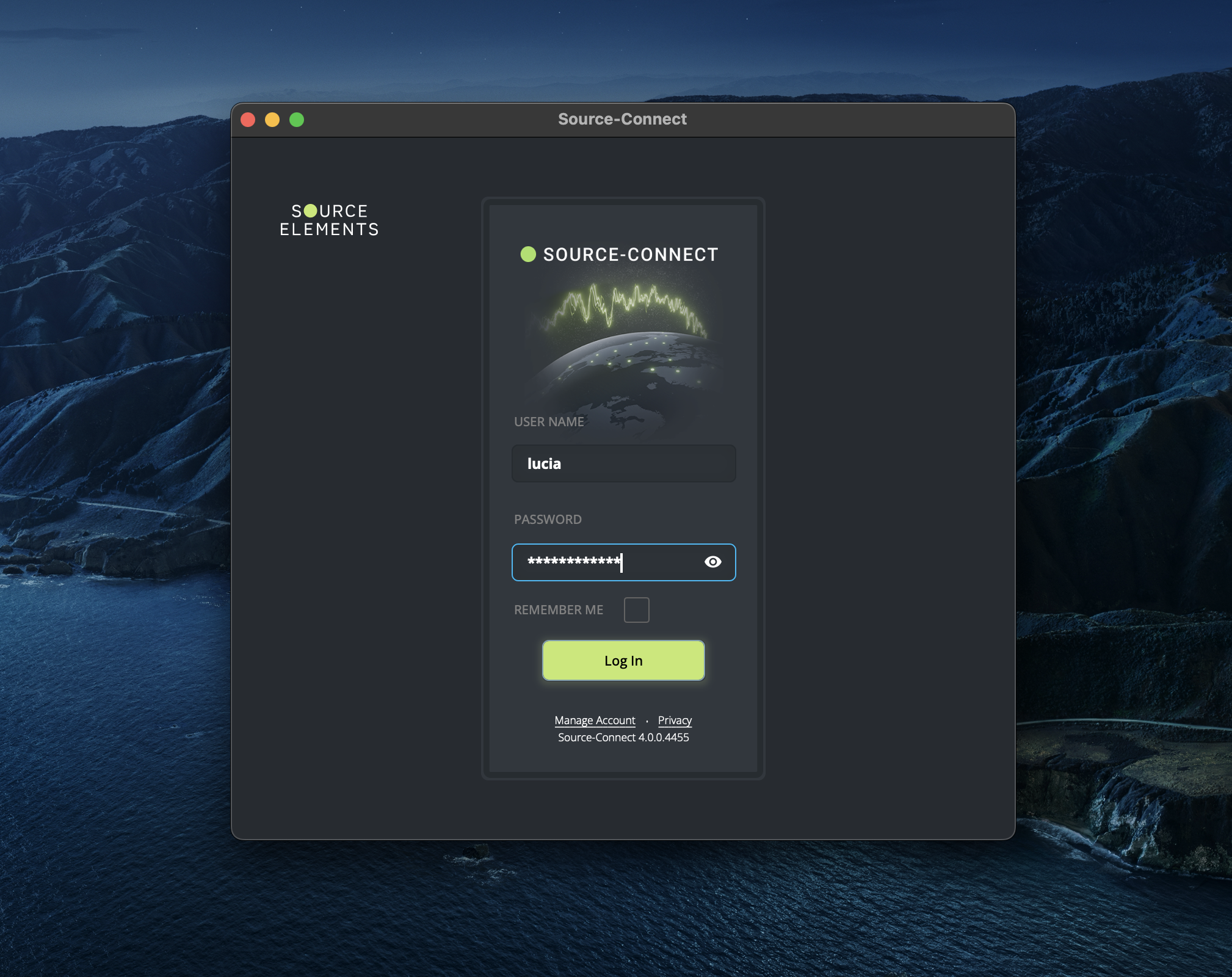Click the green dot beside SOURCE-CONNECT heading
This screenshot has height=977, width=1232.
click(528, 254)
